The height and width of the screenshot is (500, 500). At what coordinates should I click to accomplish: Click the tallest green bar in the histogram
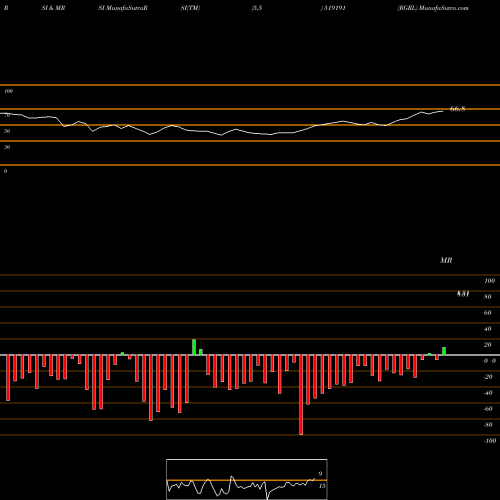pos(194,347)
